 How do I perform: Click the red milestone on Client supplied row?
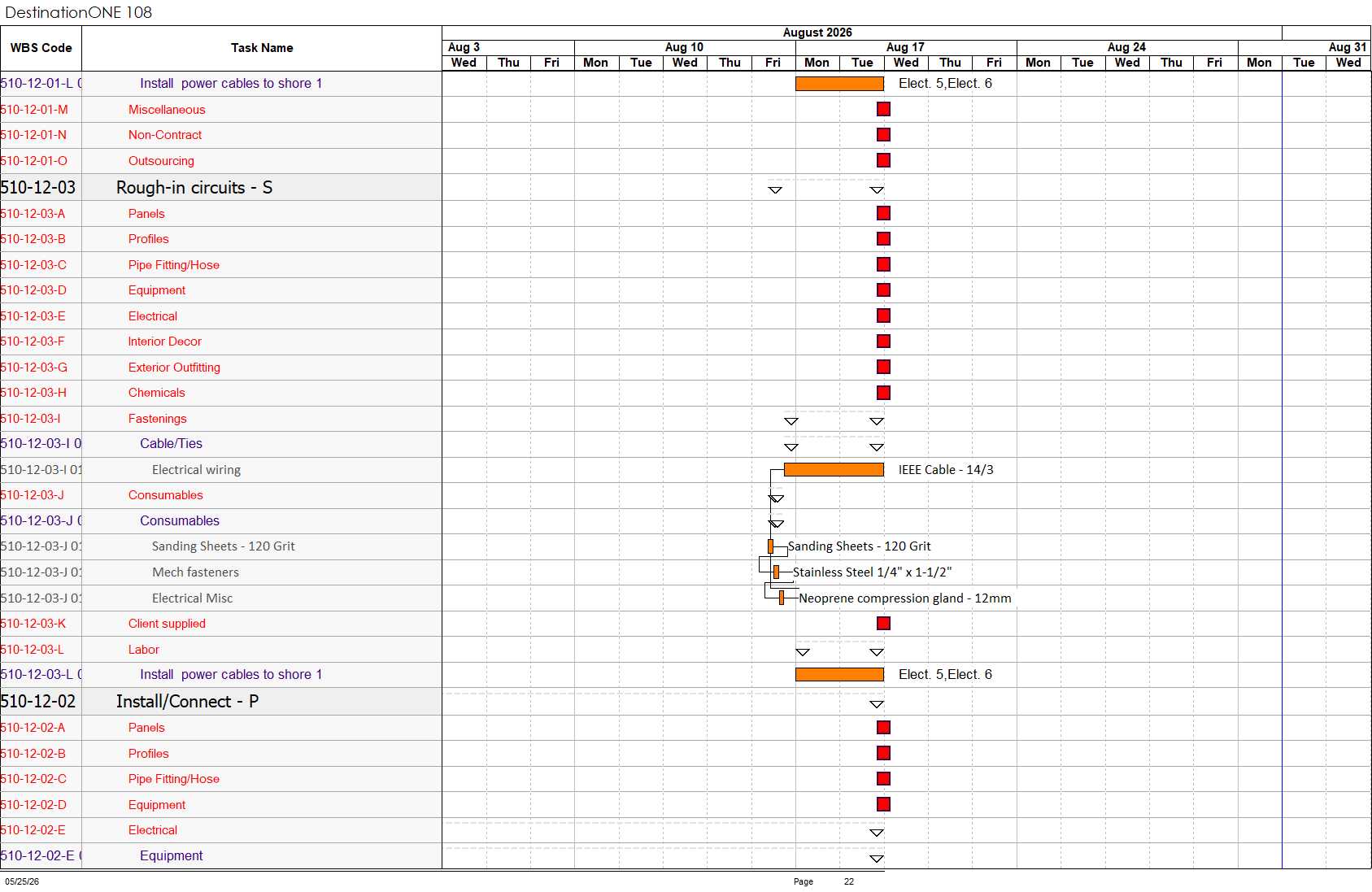[x=883, y=624]
